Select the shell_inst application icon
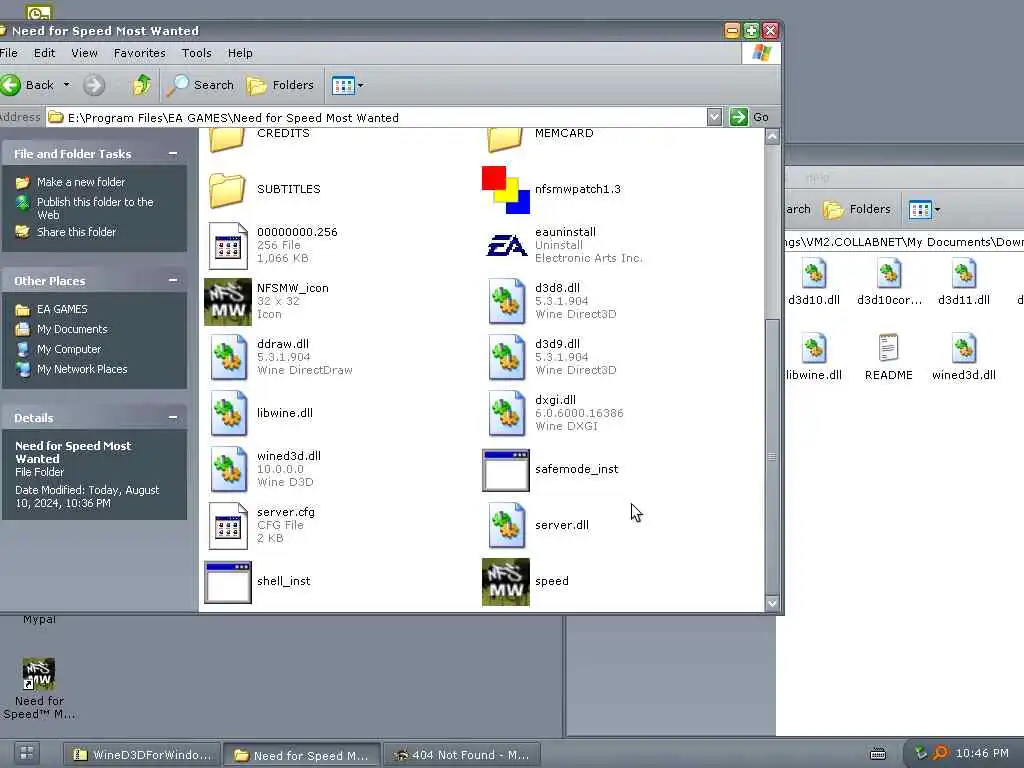Image resolution: width=1024 pixels, height=768 pixels. pos(228,582)
